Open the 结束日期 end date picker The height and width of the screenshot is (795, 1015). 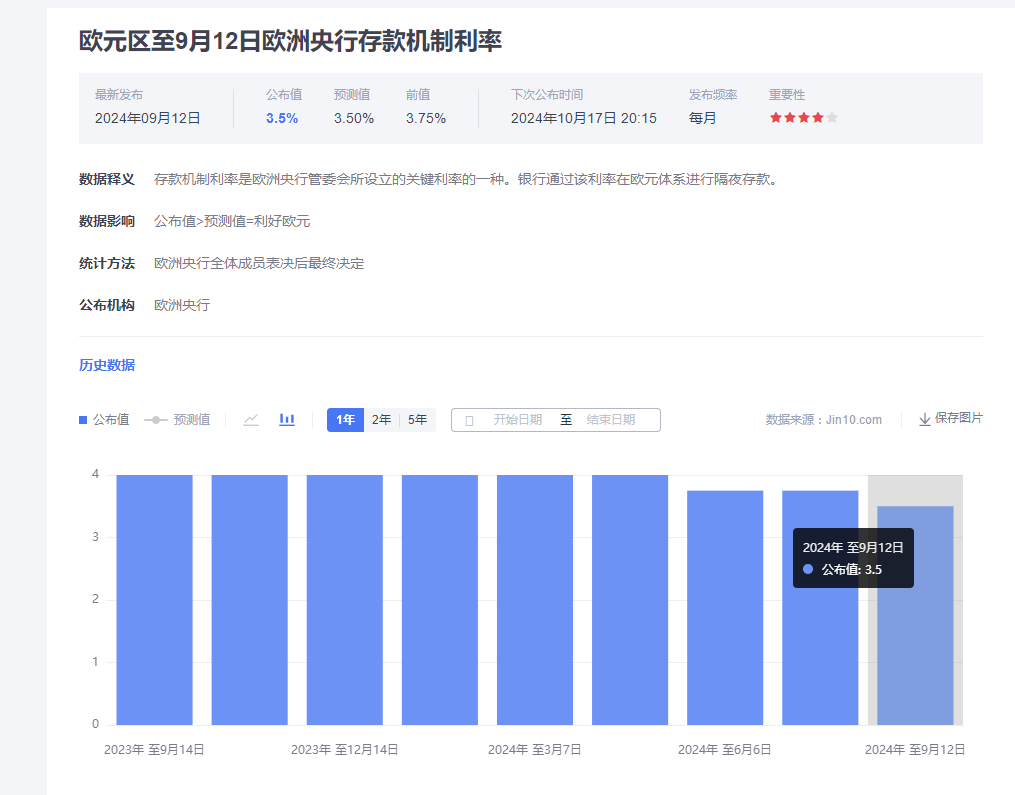click(610, 420)
